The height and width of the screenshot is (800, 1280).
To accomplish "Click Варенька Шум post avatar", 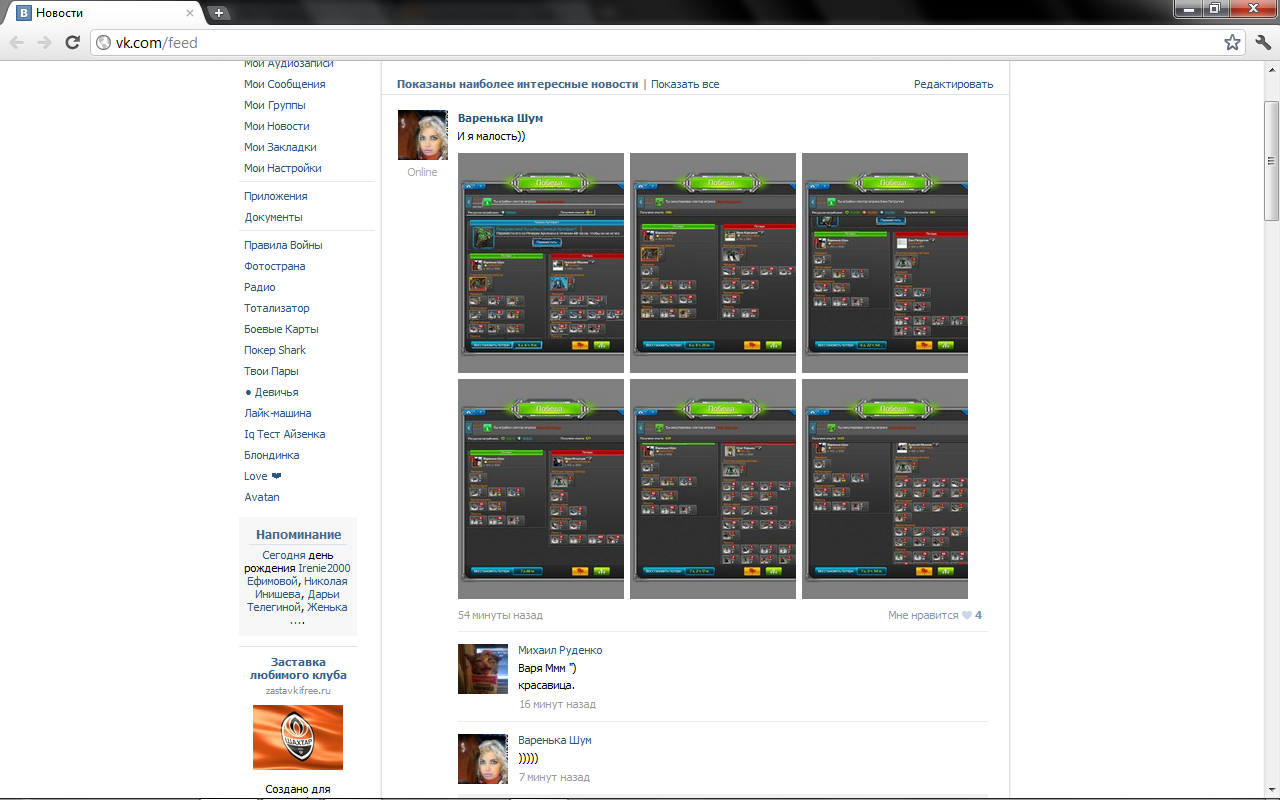I will click(423, 135).
